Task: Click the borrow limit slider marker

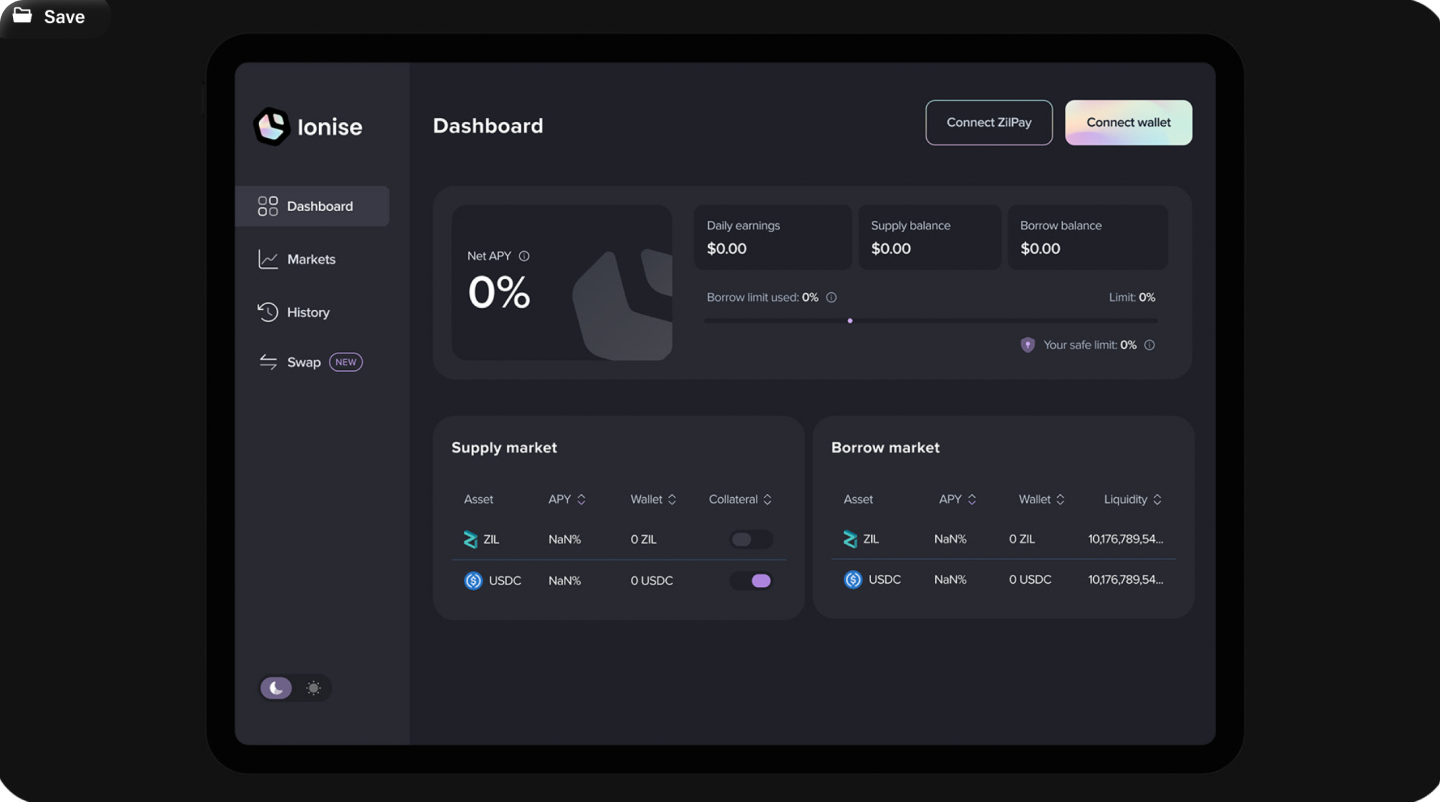Action: [850, 321]
